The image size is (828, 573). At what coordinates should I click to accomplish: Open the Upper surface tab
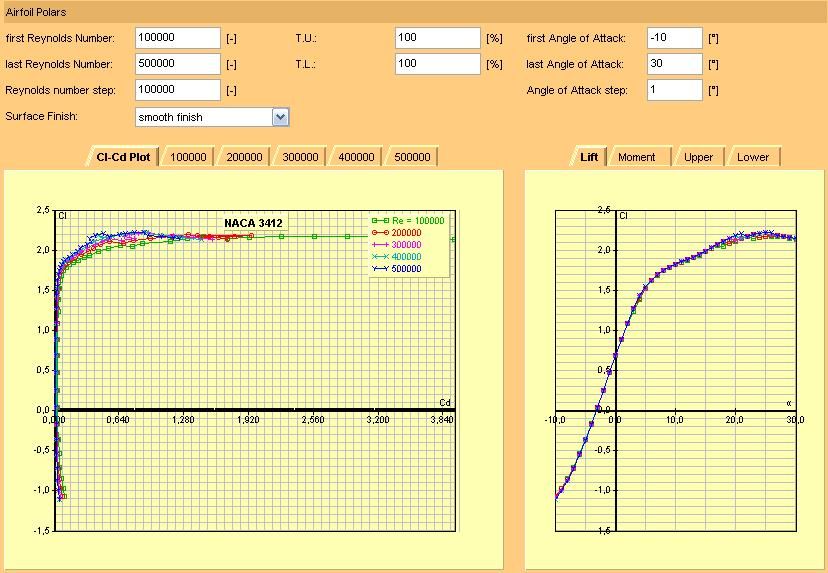coord(698,157)
